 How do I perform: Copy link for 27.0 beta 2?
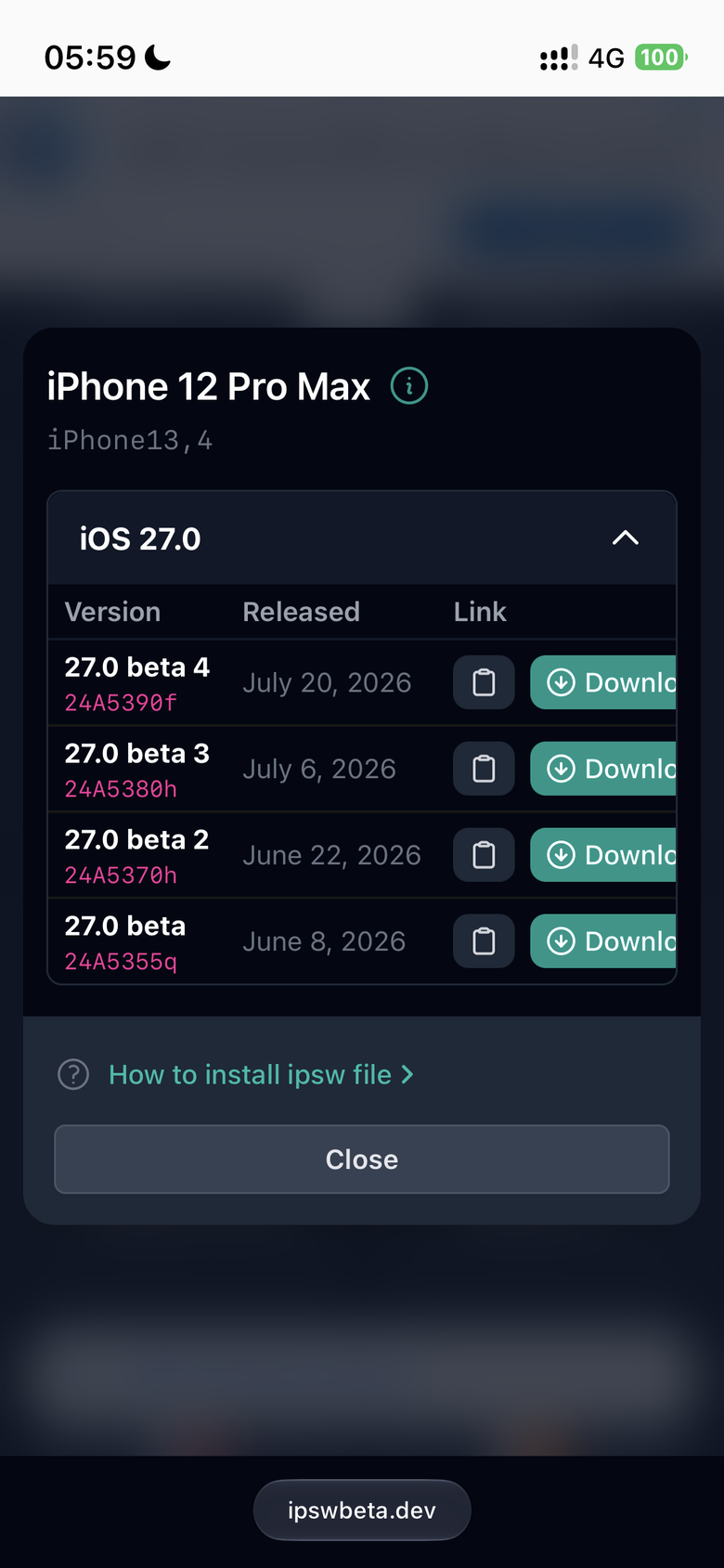pyautogui.click(x=484, y=855)
